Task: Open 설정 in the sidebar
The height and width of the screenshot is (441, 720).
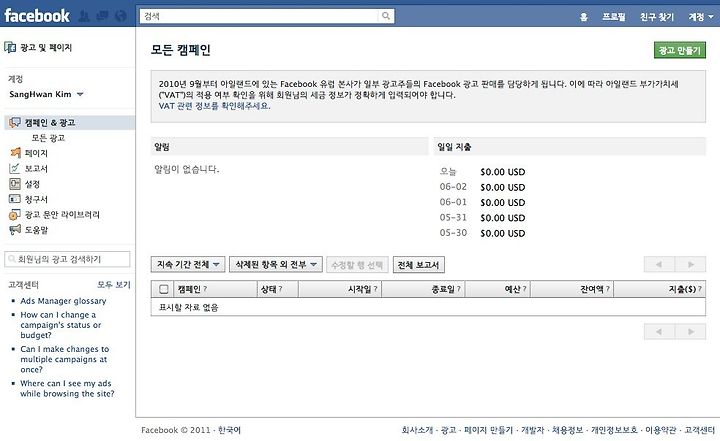Action: [x=32, y=184]
